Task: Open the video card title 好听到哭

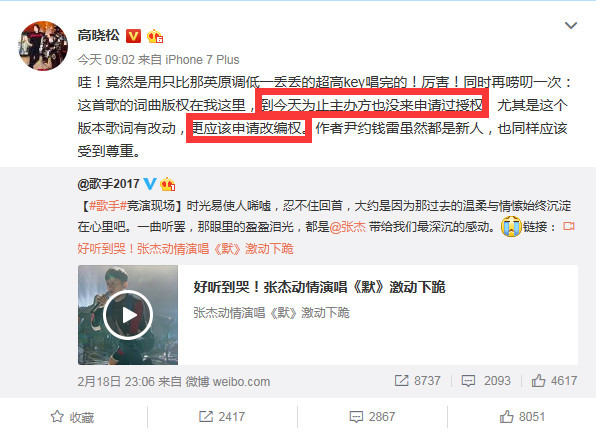Action: pos(319,287)
